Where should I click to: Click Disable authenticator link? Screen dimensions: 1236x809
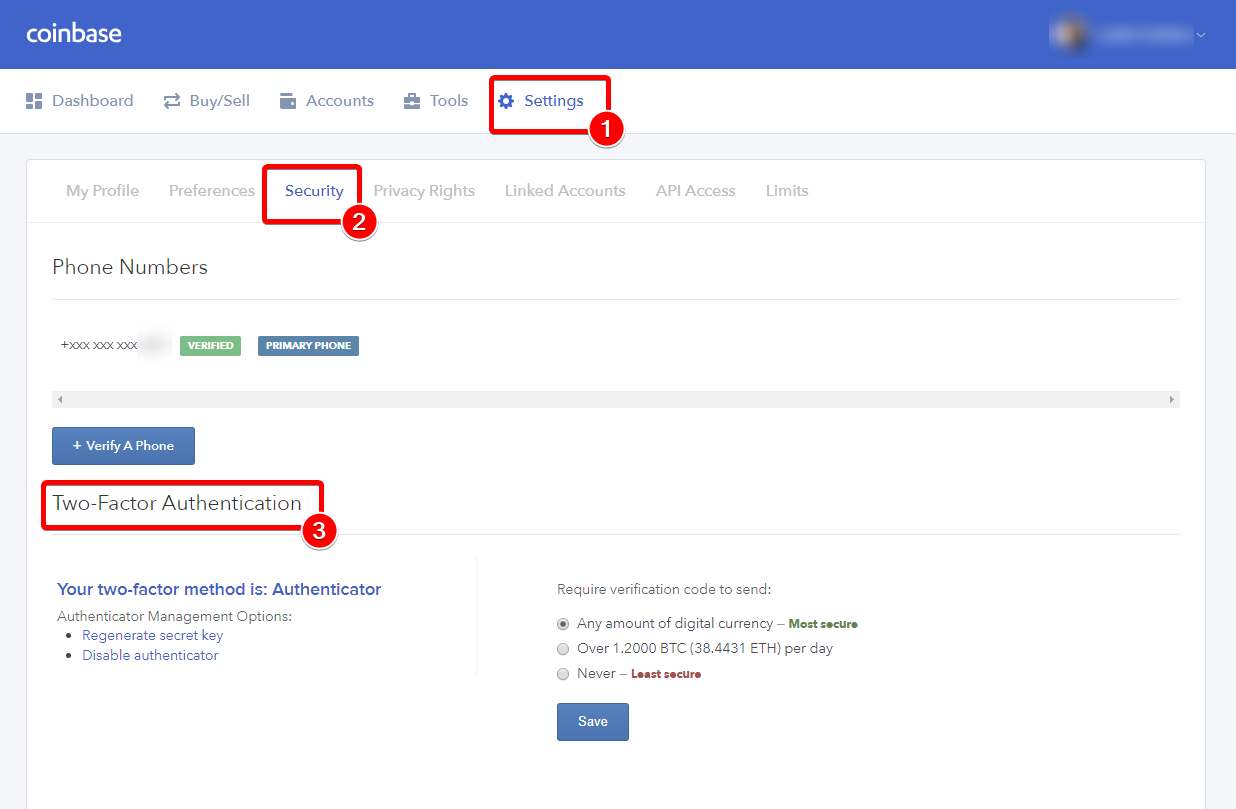point(150,655)
